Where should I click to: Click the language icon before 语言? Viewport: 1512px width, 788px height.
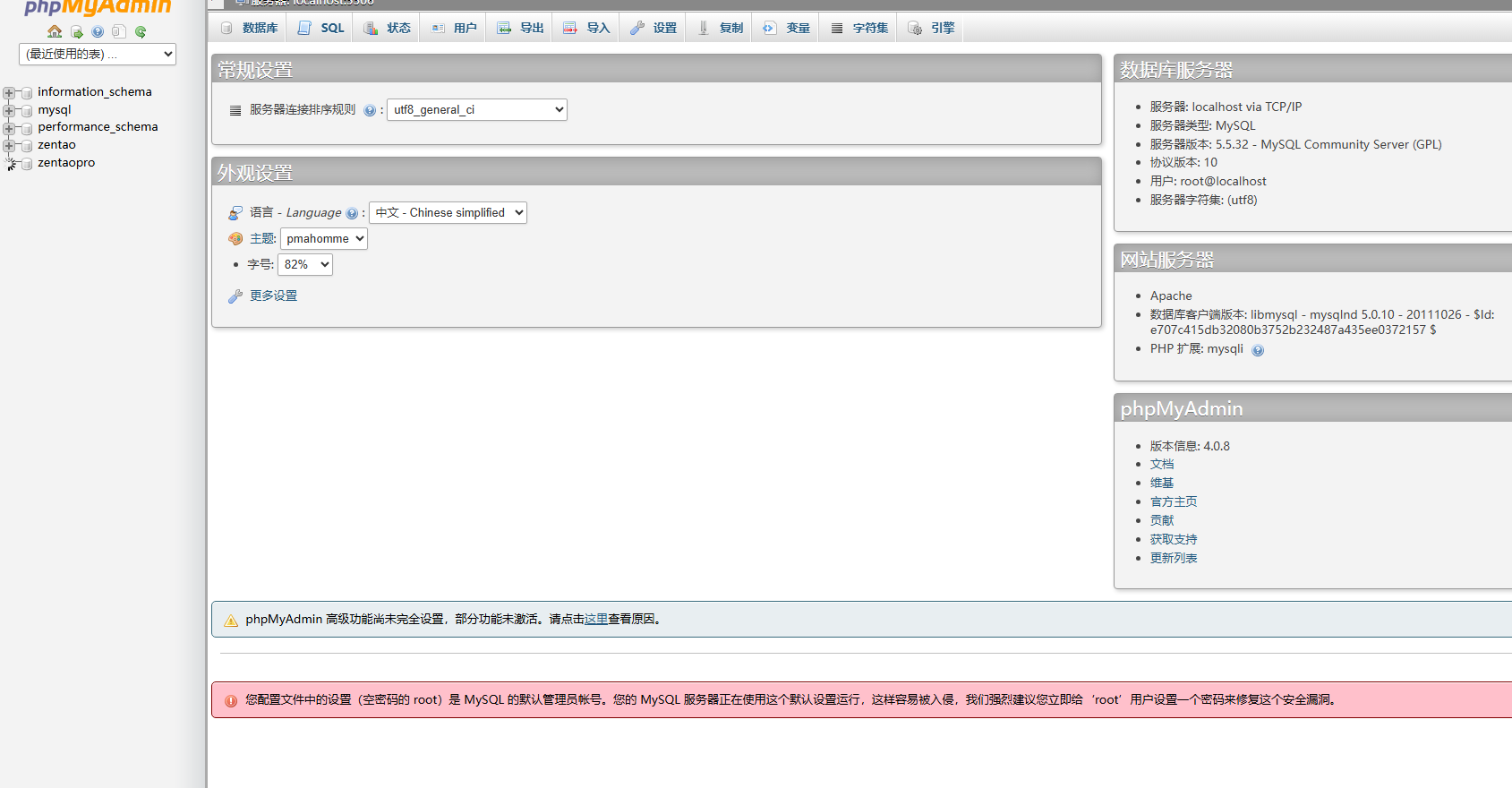click(235, 213)
